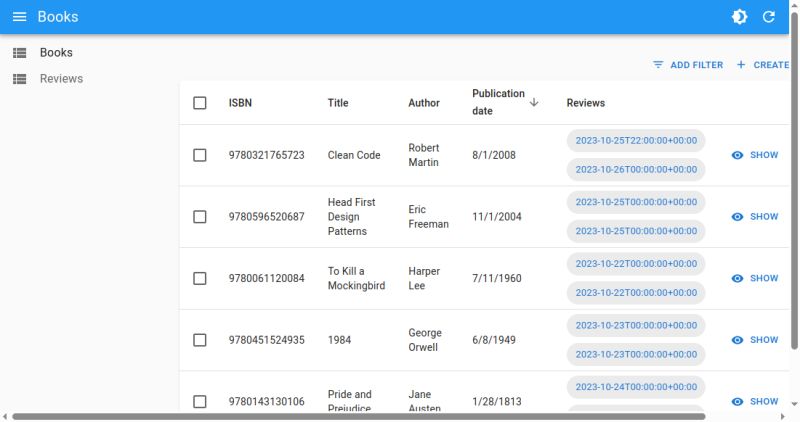The width and height of the screenshot is (800, 422).
Task: Click the horizontal scrollbar right arrow
Action: coord(783,417)
